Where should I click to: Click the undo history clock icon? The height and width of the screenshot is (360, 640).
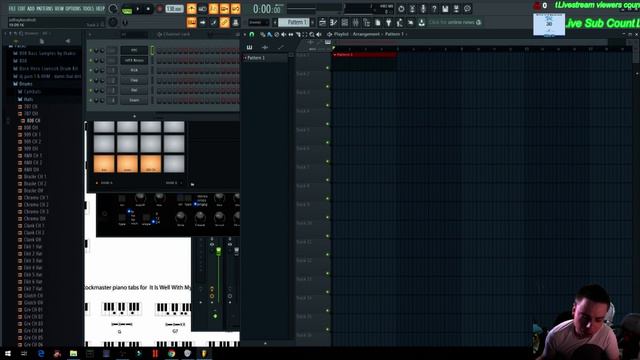pyautogui.click(x=401, y=9)
